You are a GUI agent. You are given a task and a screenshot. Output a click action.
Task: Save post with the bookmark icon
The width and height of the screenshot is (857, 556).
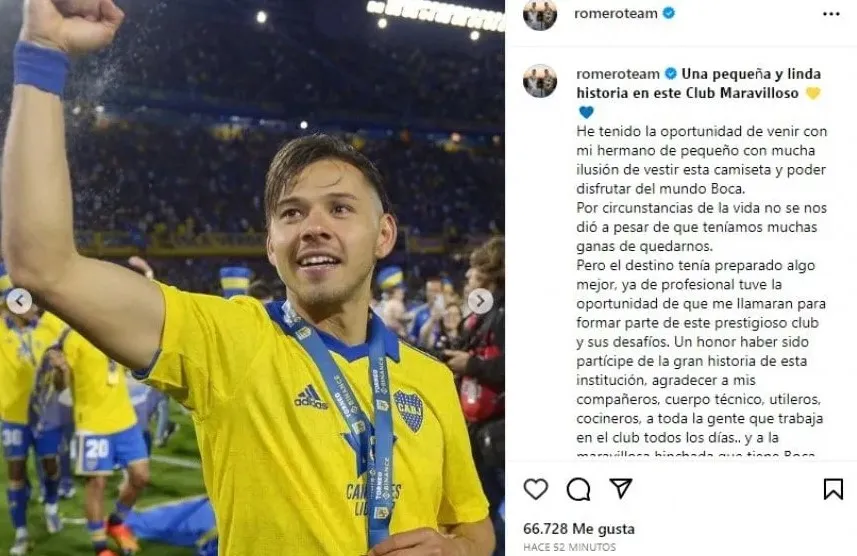[x=832, y=489]
